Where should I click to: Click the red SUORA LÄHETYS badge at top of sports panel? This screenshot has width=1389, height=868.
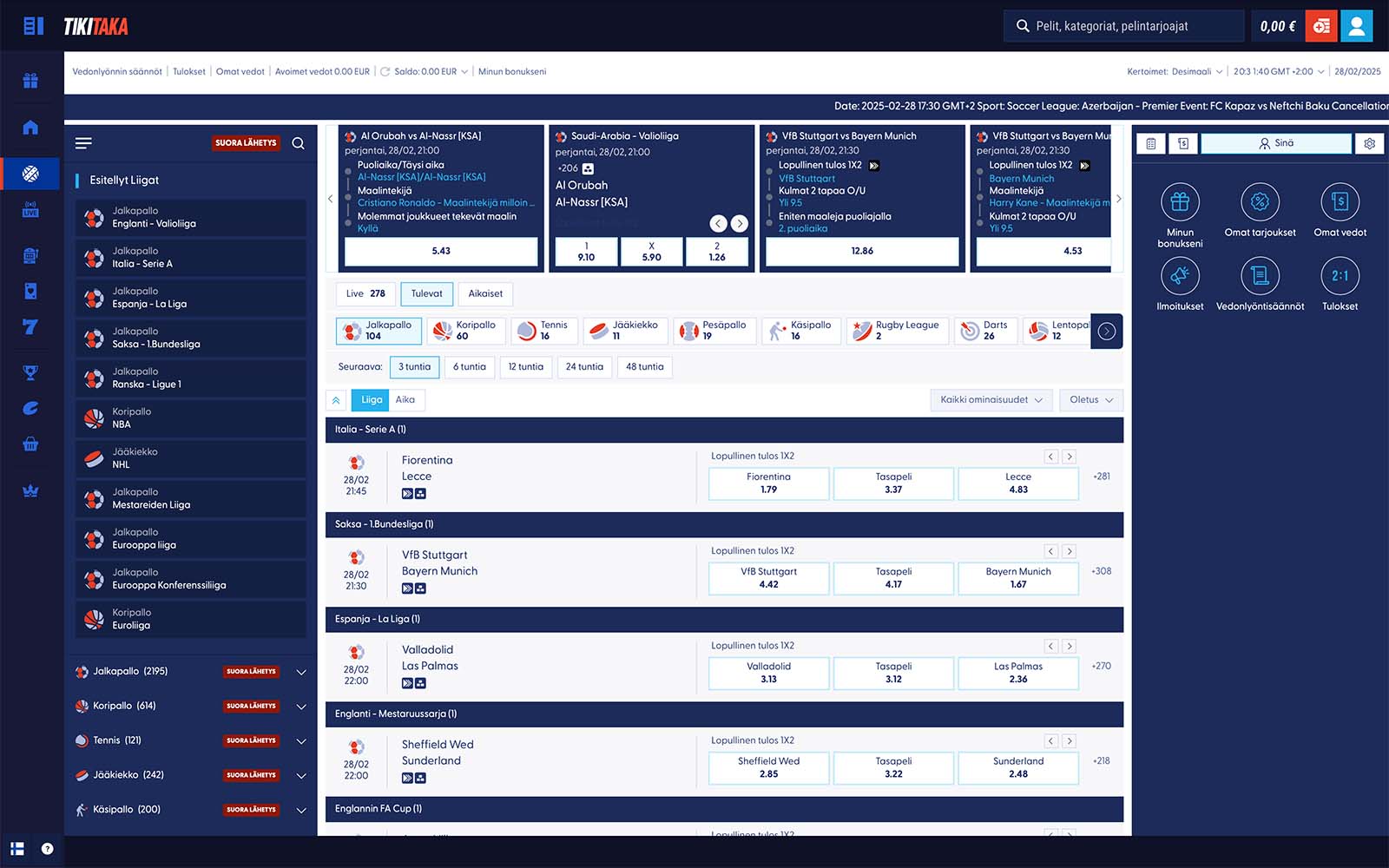(247, 143)
